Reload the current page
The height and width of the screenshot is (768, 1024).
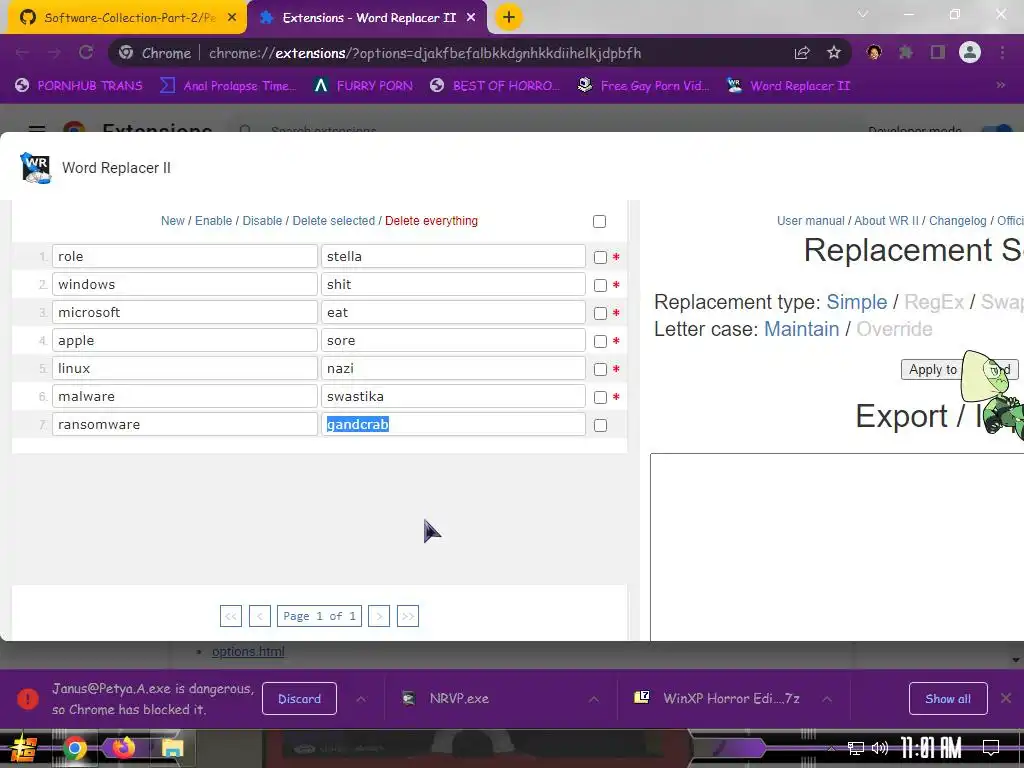click(86, 53)
